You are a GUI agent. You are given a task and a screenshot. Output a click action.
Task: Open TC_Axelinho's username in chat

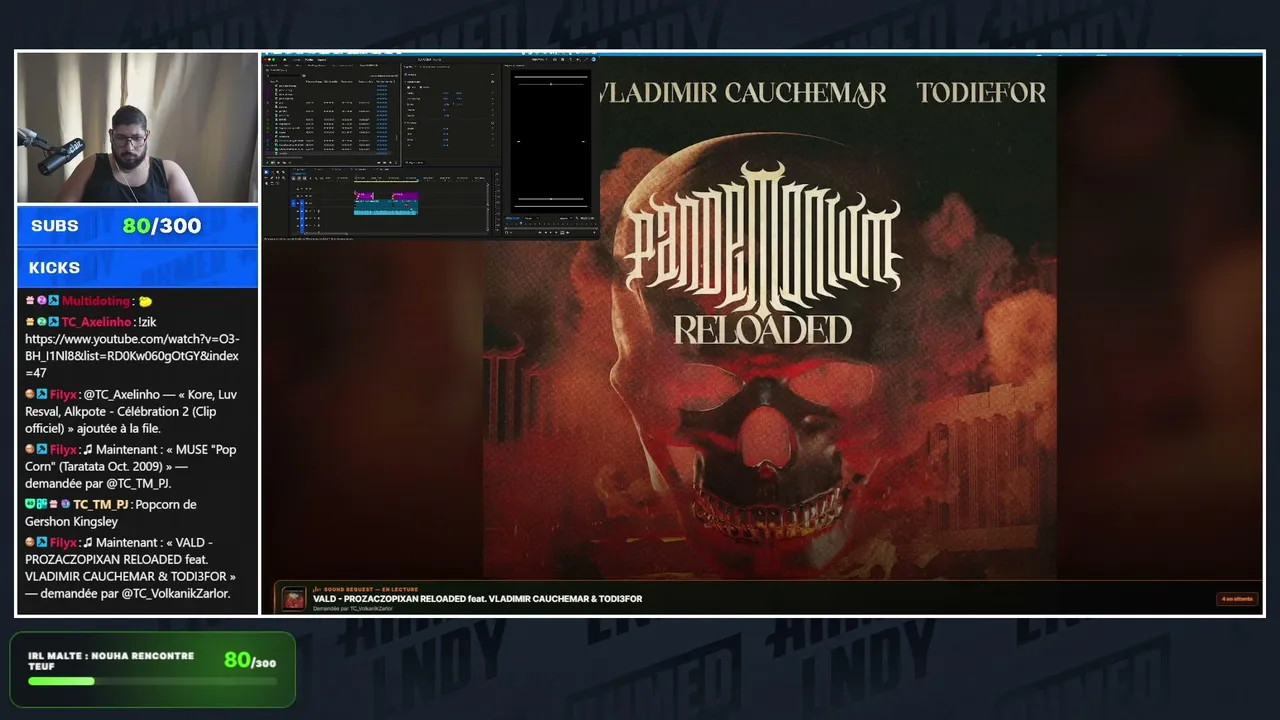coord(97,322)
